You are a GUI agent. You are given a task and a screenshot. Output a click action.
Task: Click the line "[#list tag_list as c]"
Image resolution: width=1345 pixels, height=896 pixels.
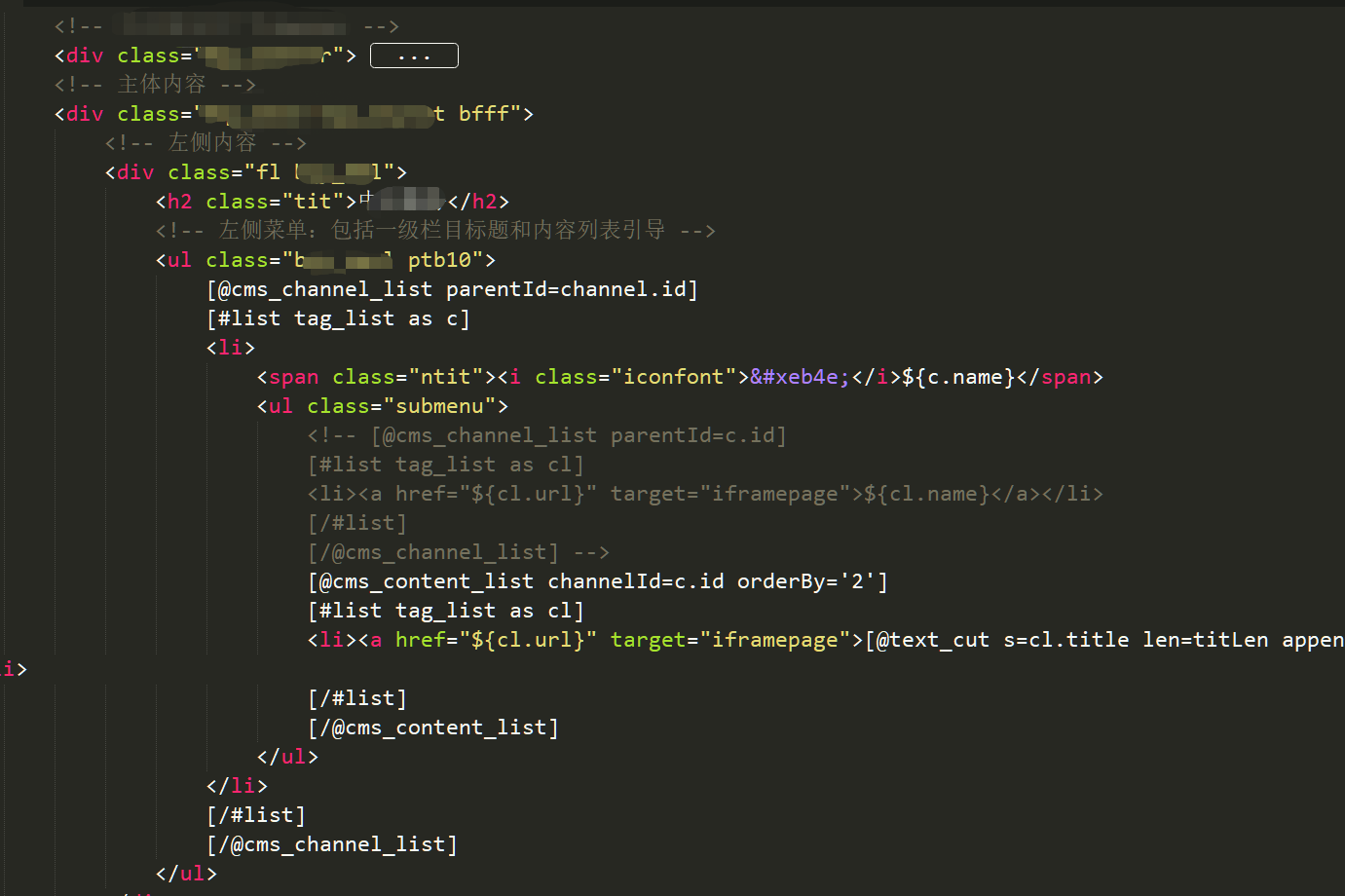338,318
